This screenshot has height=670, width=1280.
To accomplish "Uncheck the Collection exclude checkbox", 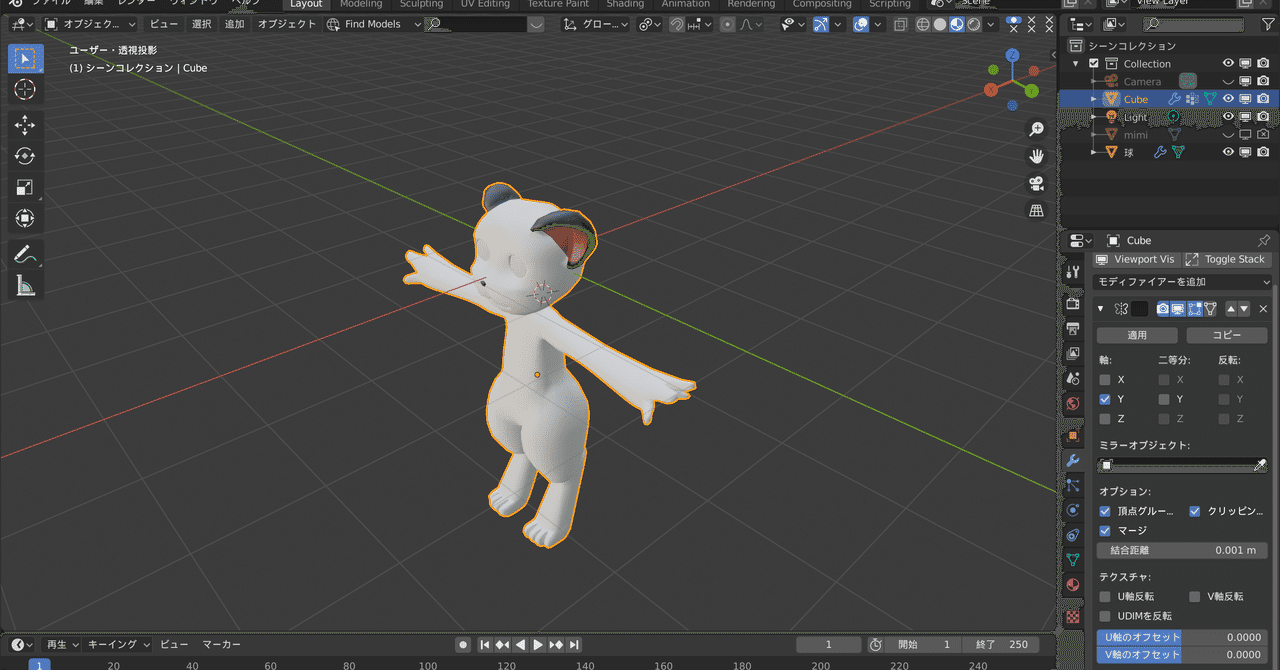I will point(1093,64).
